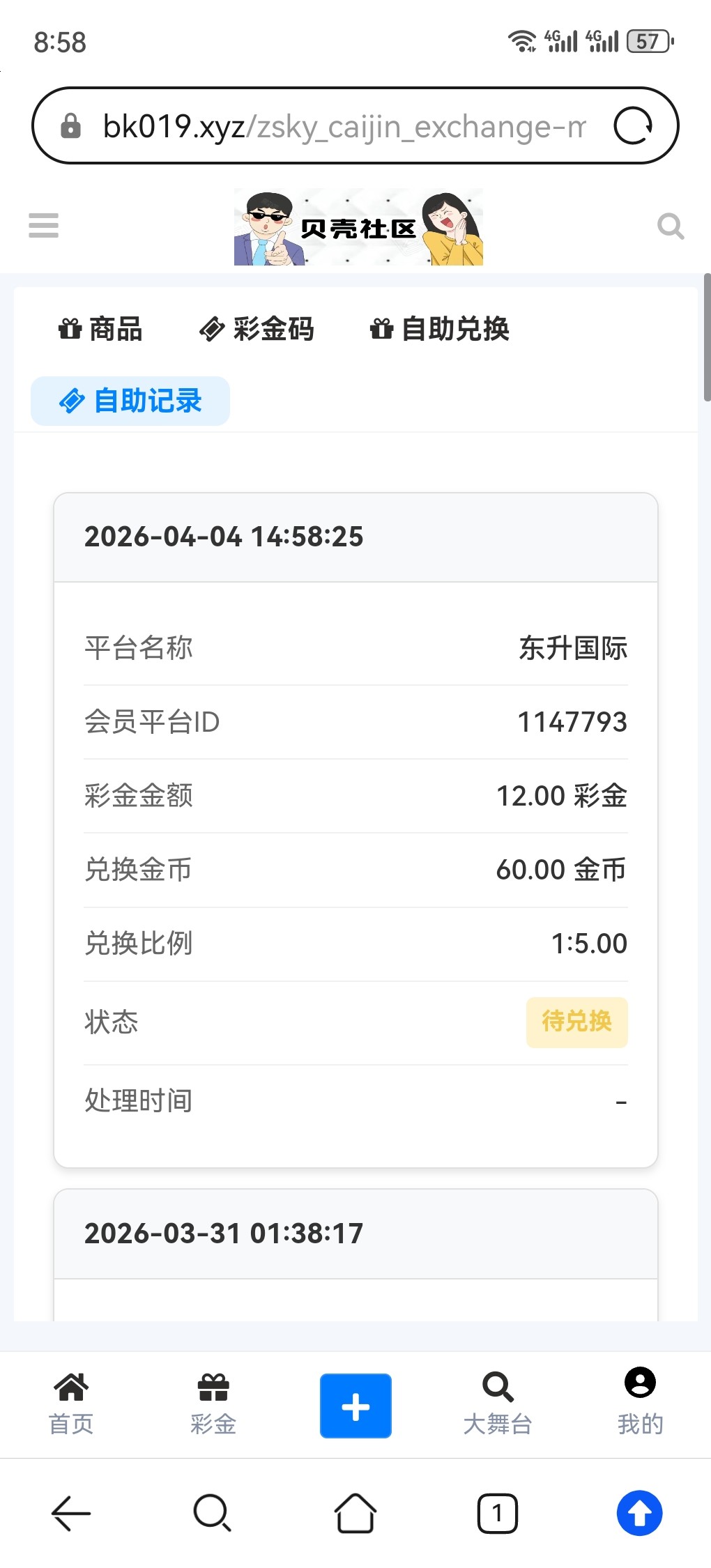711x1568 pixels.
Task: Open the hamburger menu icon
Action: (x=43, y=225)
